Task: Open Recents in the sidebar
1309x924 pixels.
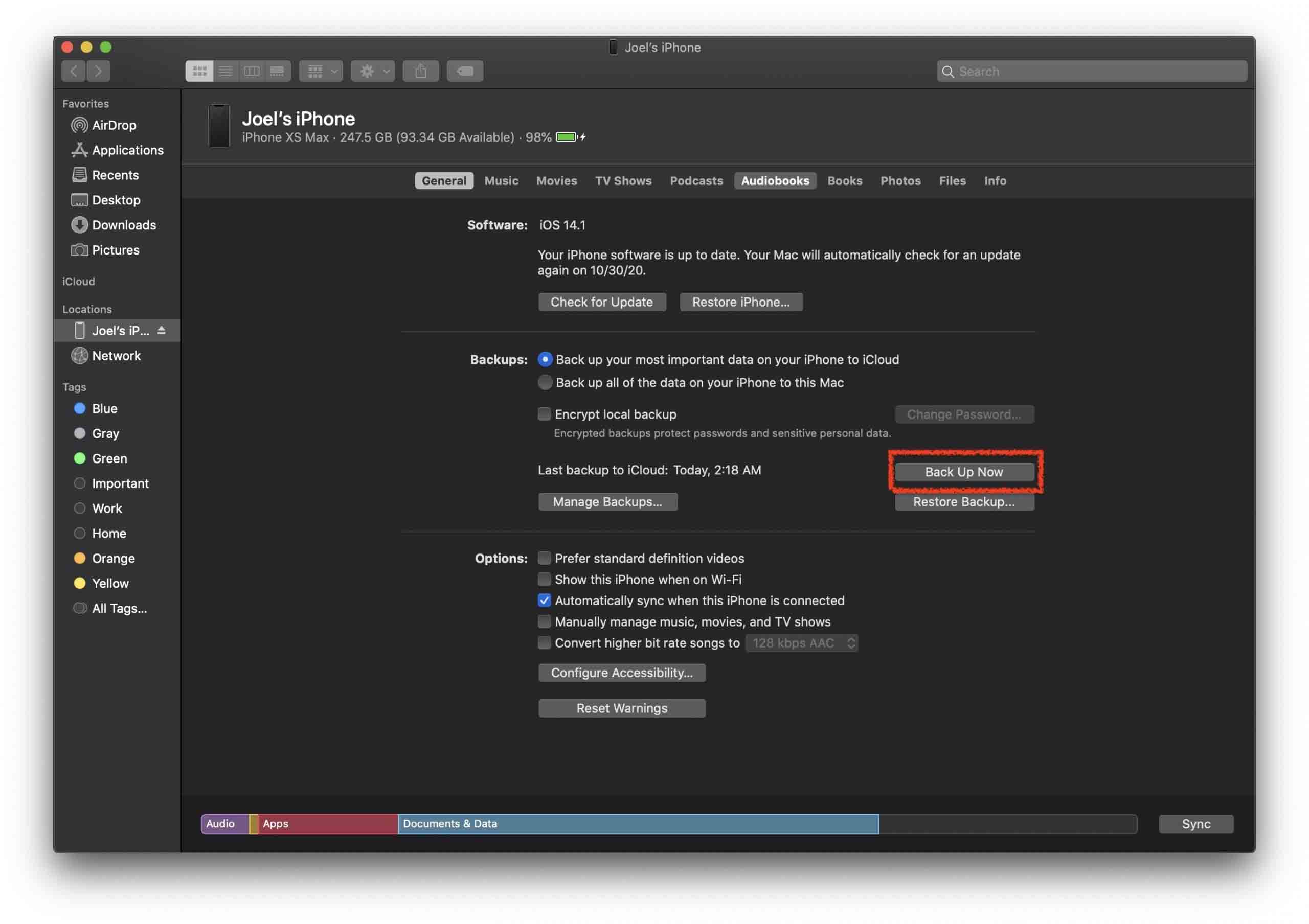Action: click(105, 175)
